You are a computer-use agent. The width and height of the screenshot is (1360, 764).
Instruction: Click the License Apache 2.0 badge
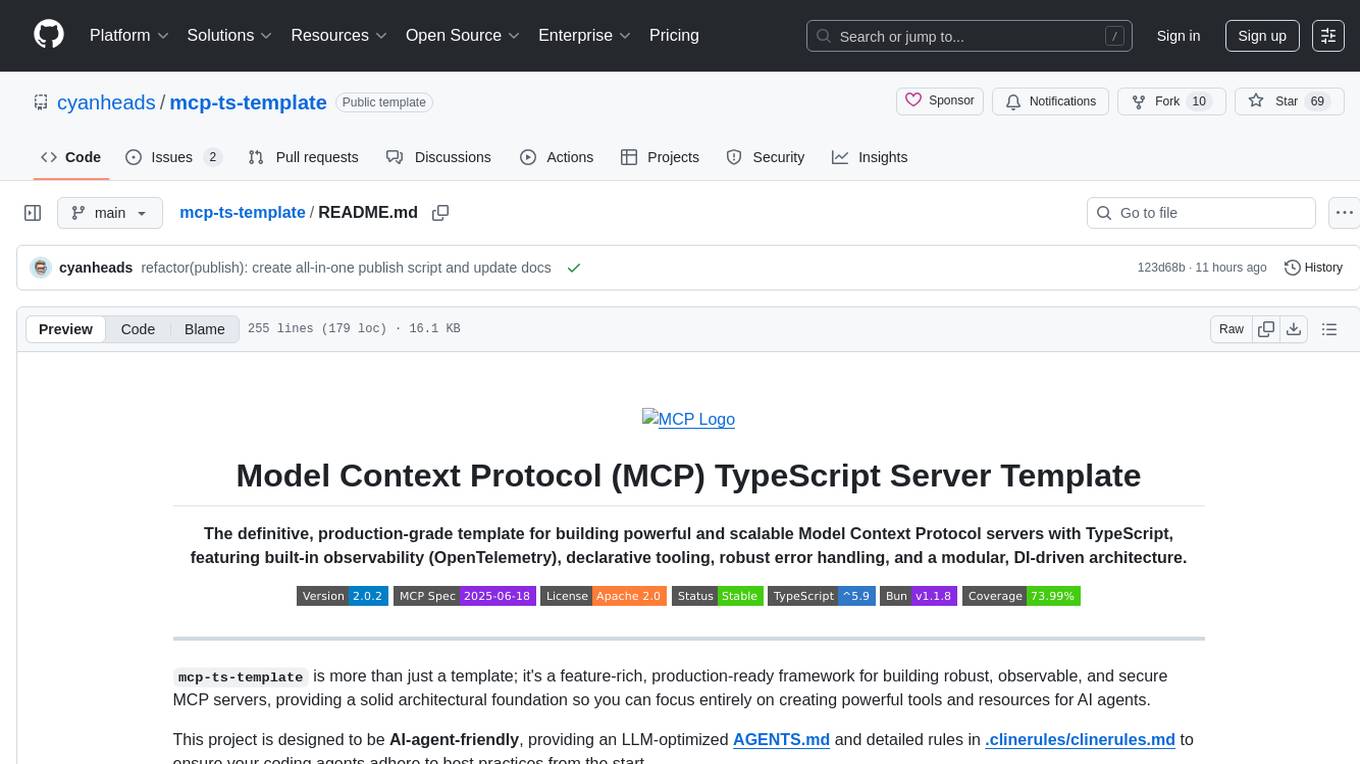tap(603, 596)
